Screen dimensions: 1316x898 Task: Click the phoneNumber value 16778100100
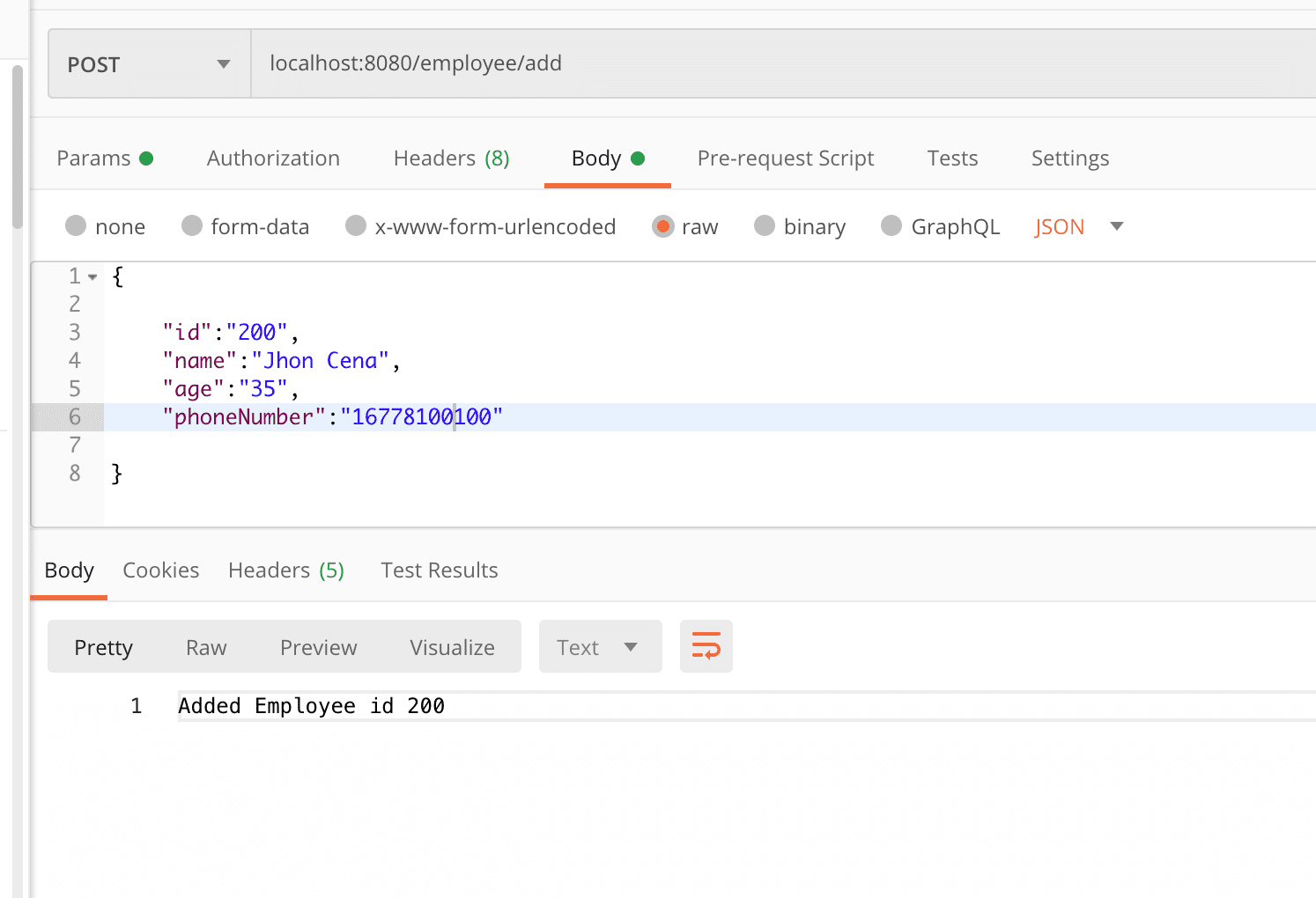421,416
